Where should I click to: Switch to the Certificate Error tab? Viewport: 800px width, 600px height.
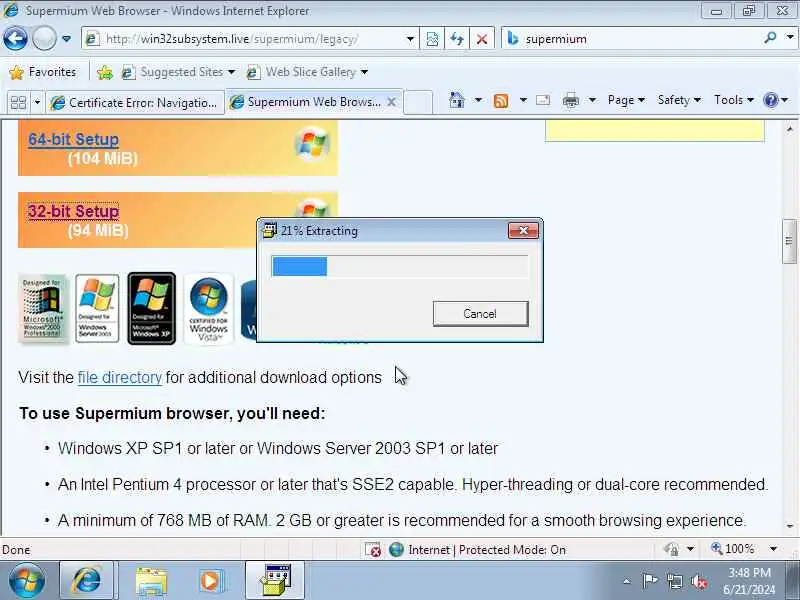(135, 103)
